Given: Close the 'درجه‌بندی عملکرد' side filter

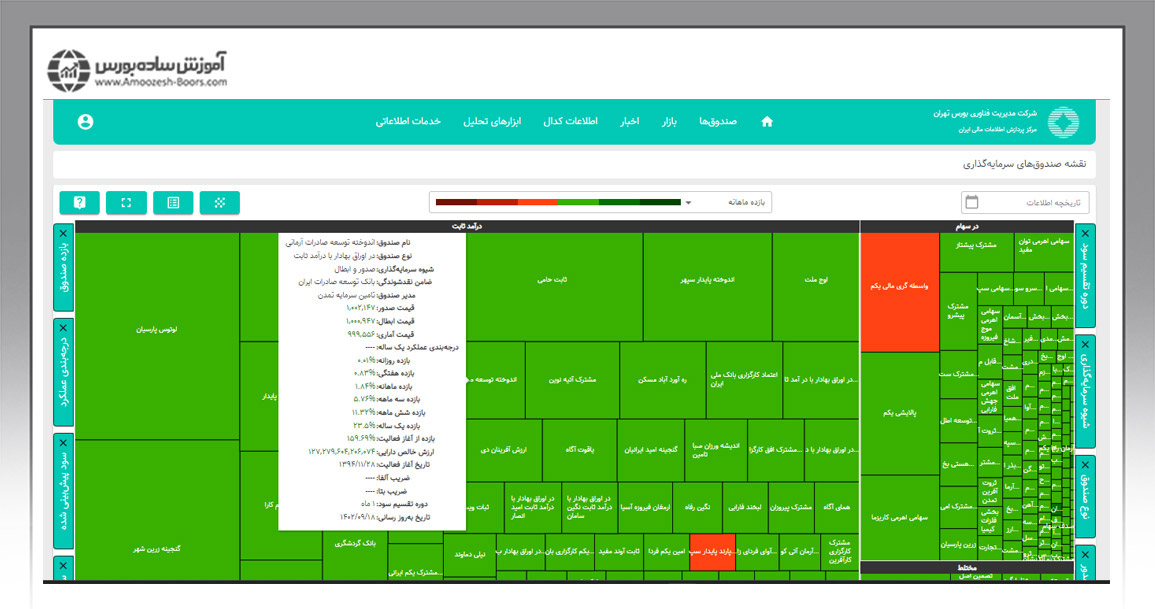Looking at the screenshot, I should point(64,327).
